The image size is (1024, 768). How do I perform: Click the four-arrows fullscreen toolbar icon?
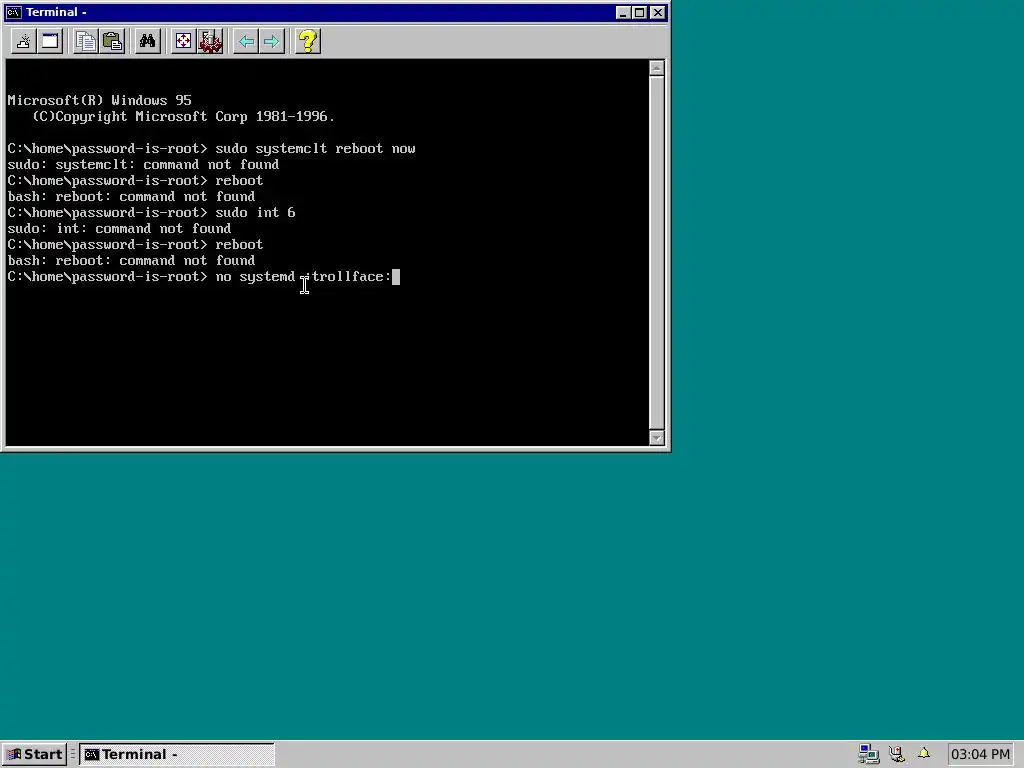(184, 42)
